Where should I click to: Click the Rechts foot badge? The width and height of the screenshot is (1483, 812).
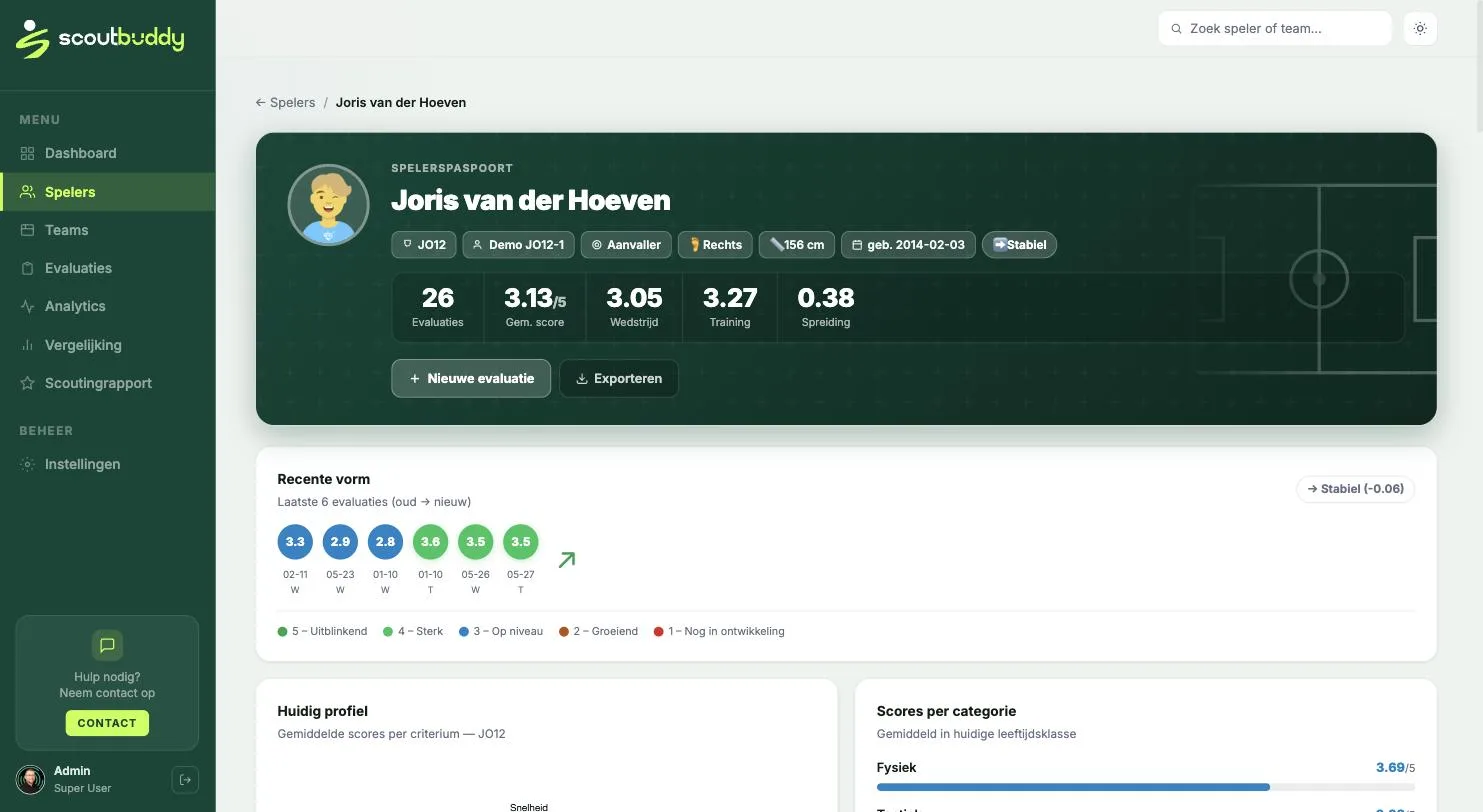[x=715, y=245]
